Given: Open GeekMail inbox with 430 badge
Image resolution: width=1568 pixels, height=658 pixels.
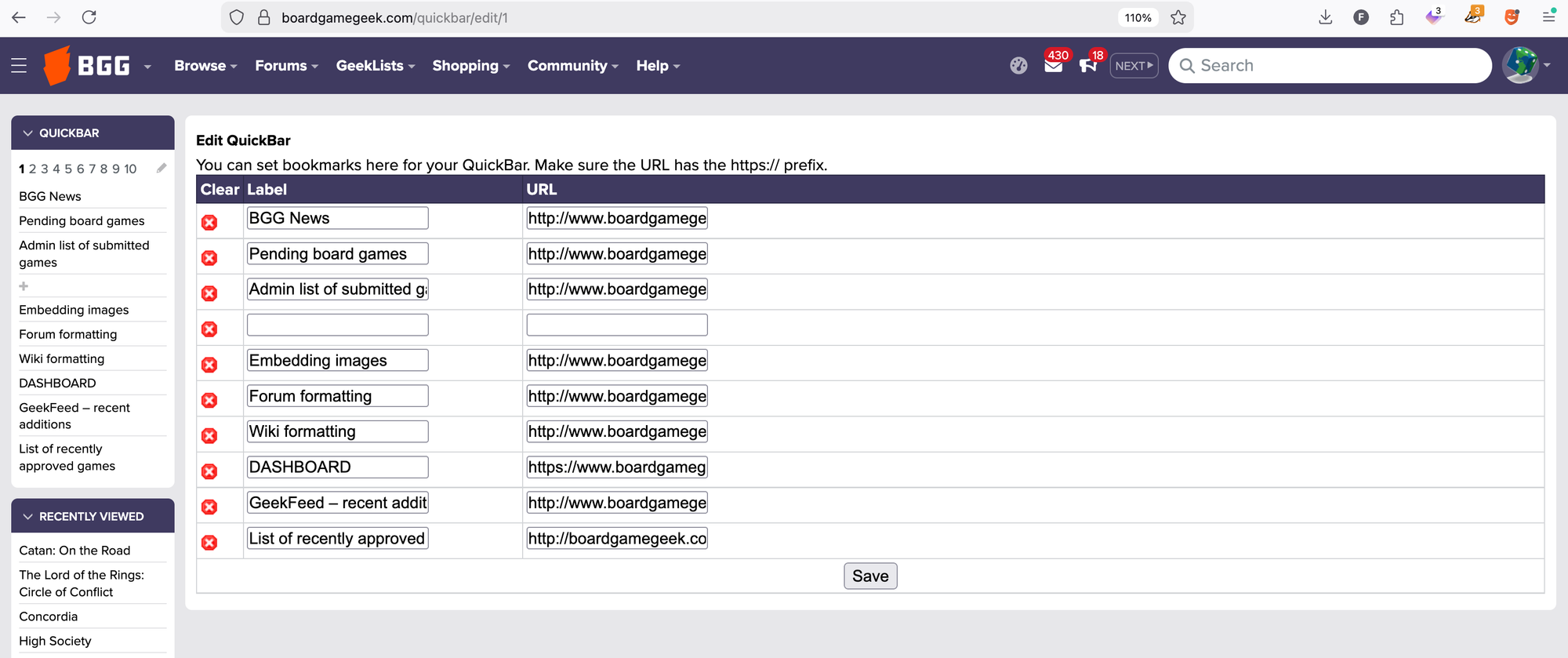Looking at the screenshot, I should [1054, 65].
